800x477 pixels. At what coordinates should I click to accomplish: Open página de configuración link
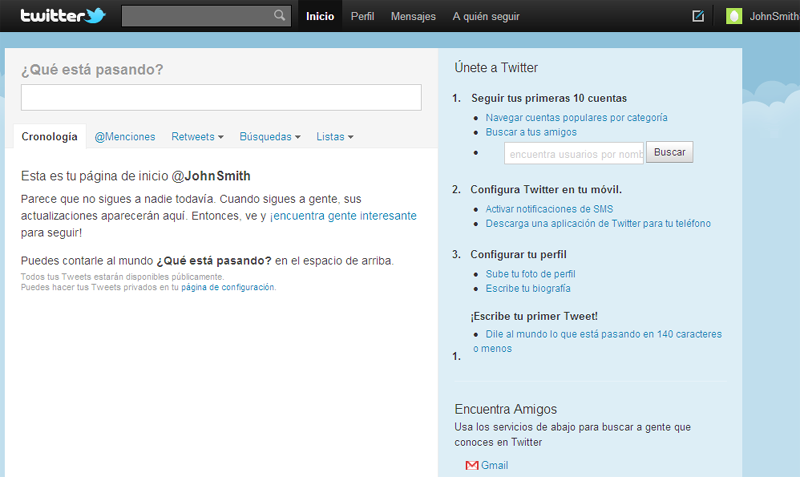(x=228, y=287)
